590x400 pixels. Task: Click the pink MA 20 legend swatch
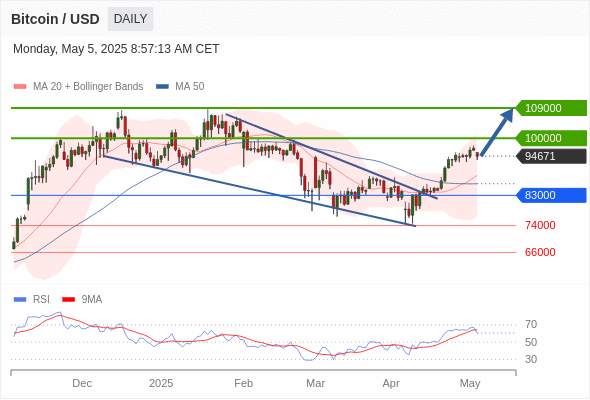20,87
